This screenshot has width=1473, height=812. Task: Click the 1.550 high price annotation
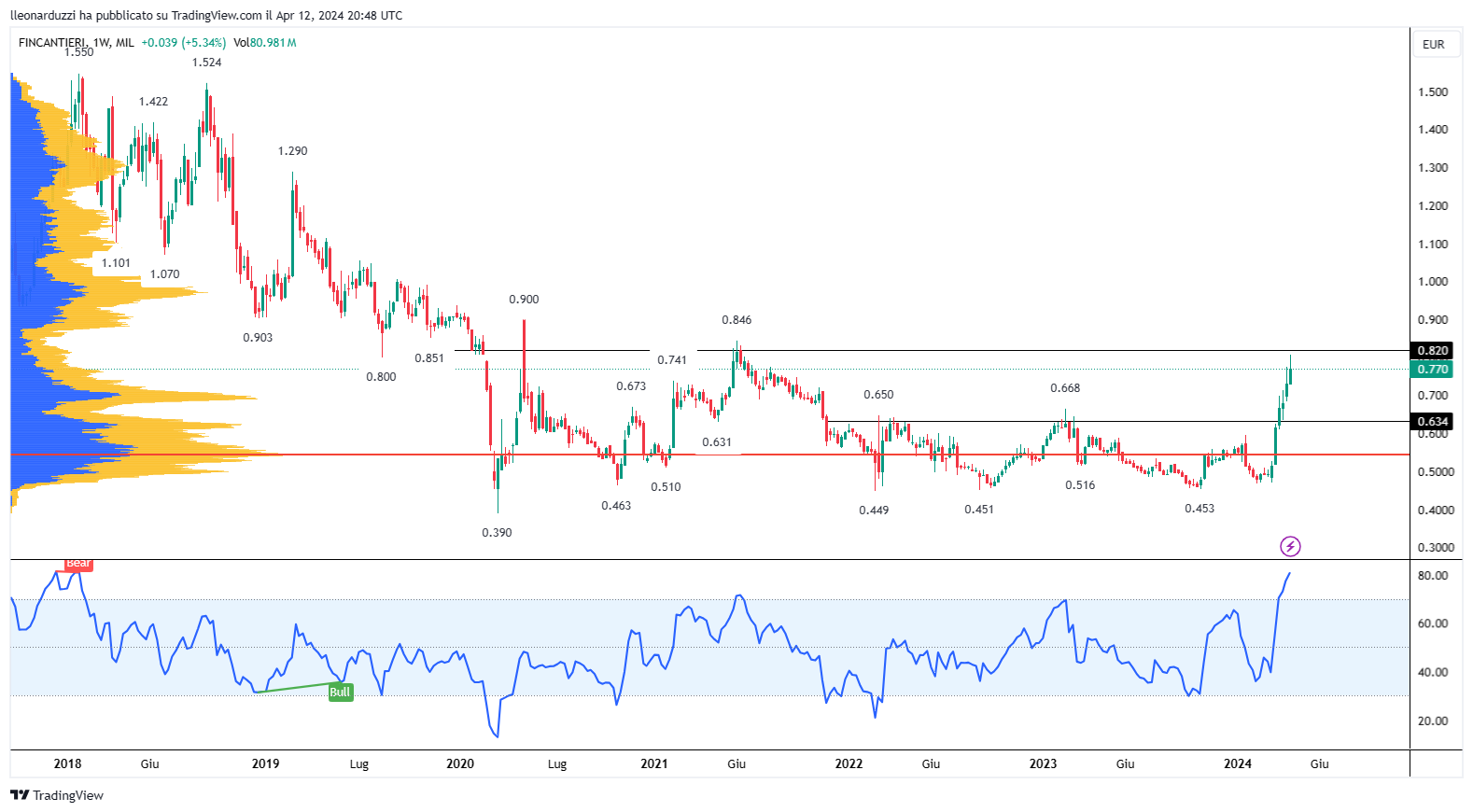[79, 52]
